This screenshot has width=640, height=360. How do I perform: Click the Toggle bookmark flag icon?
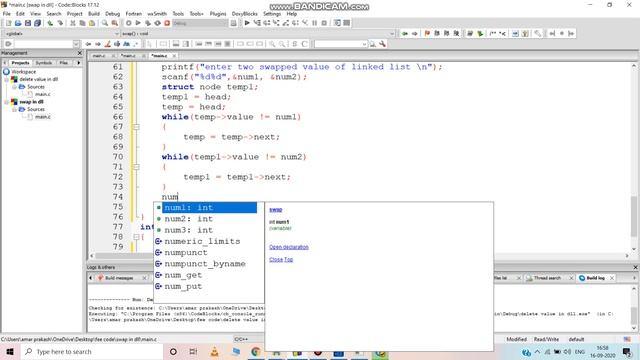click(427, 33)
